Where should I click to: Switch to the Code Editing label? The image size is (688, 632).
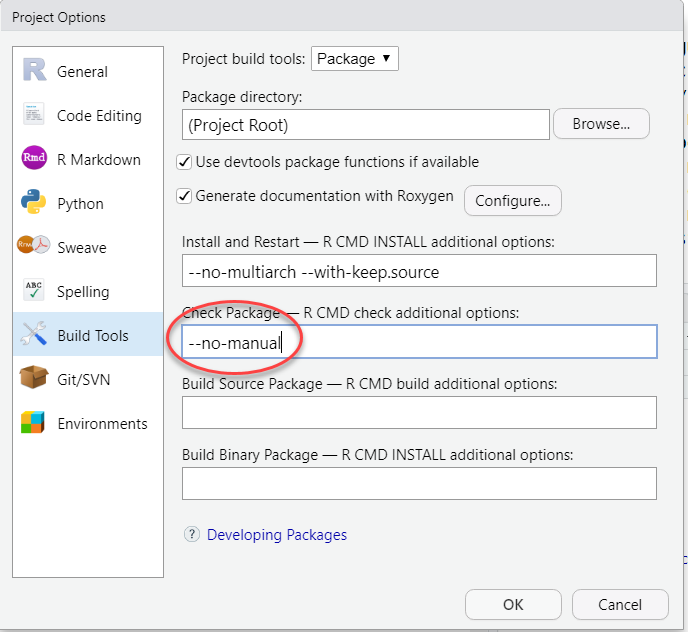(99, 116)
